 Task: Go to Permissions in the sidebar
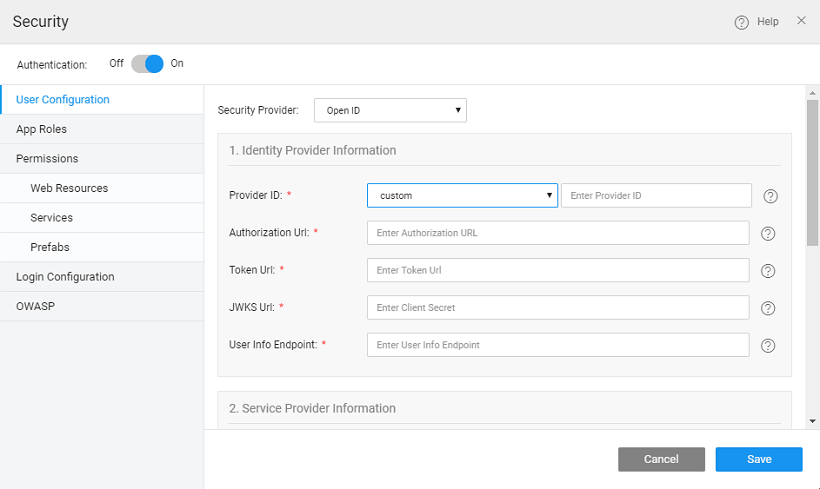pos(47,159)
